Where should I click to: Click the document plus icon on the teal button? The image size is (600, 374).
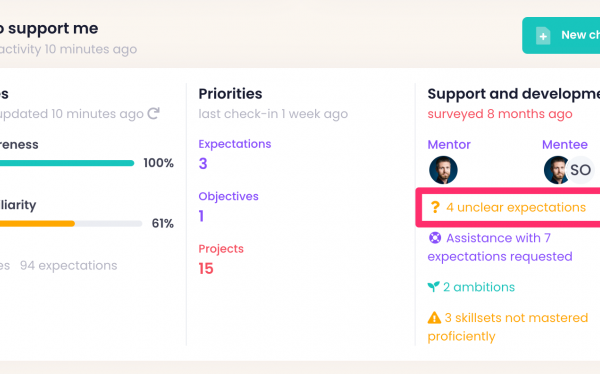(x=543, y=36)
